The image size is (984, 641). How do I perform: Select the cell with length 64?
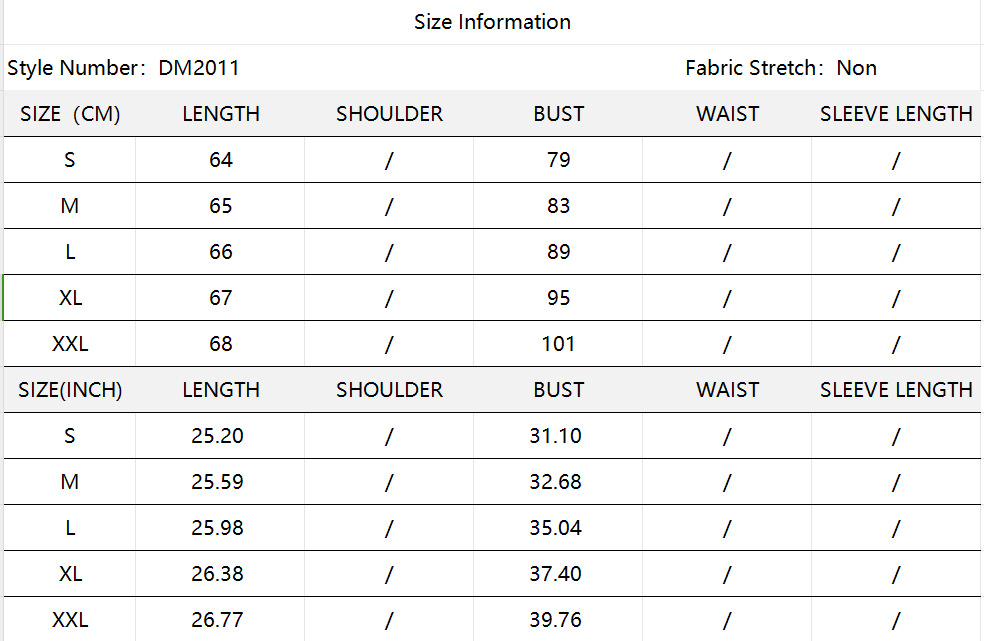[x=221, y=160]
